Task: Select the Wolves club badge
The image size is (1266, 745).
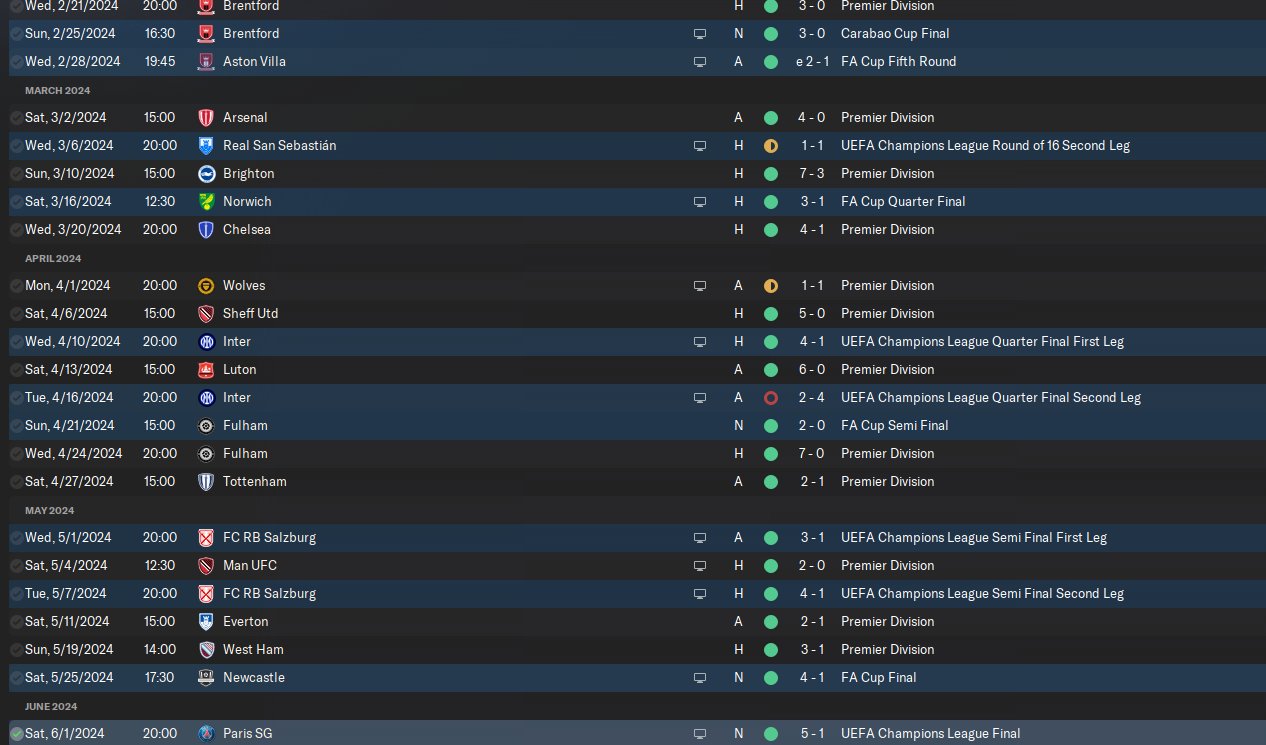Action: tap(206, 285)
